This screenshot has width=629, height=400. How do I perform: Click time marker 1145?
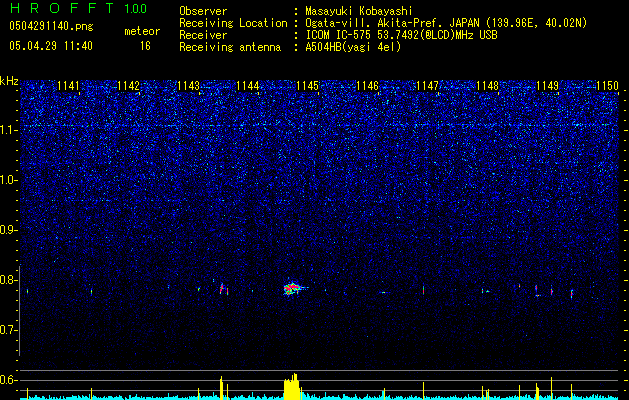pyautogui.click(x=308, y=86)
